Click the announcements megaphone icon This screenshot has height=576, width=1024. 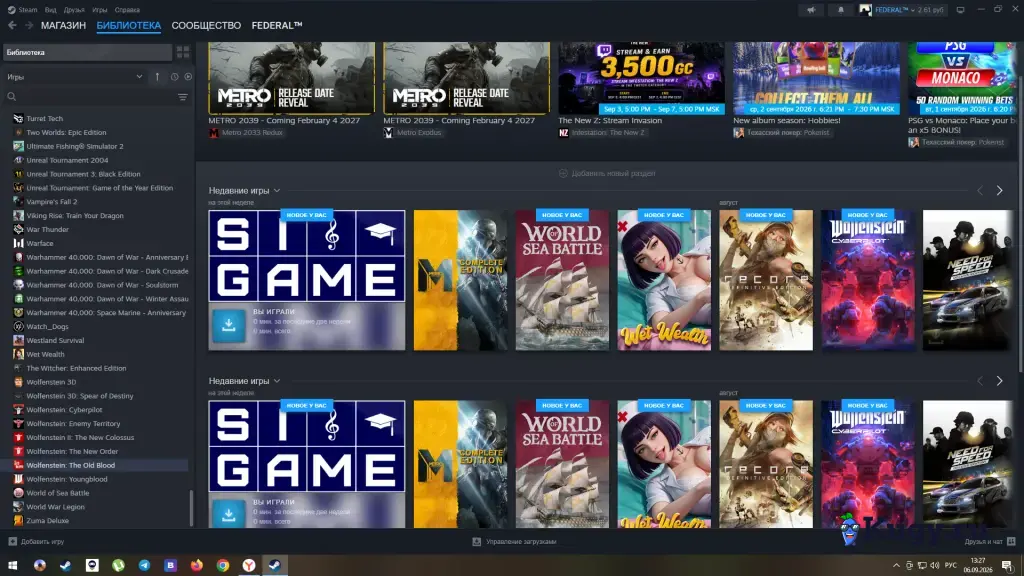coord(811,10)
